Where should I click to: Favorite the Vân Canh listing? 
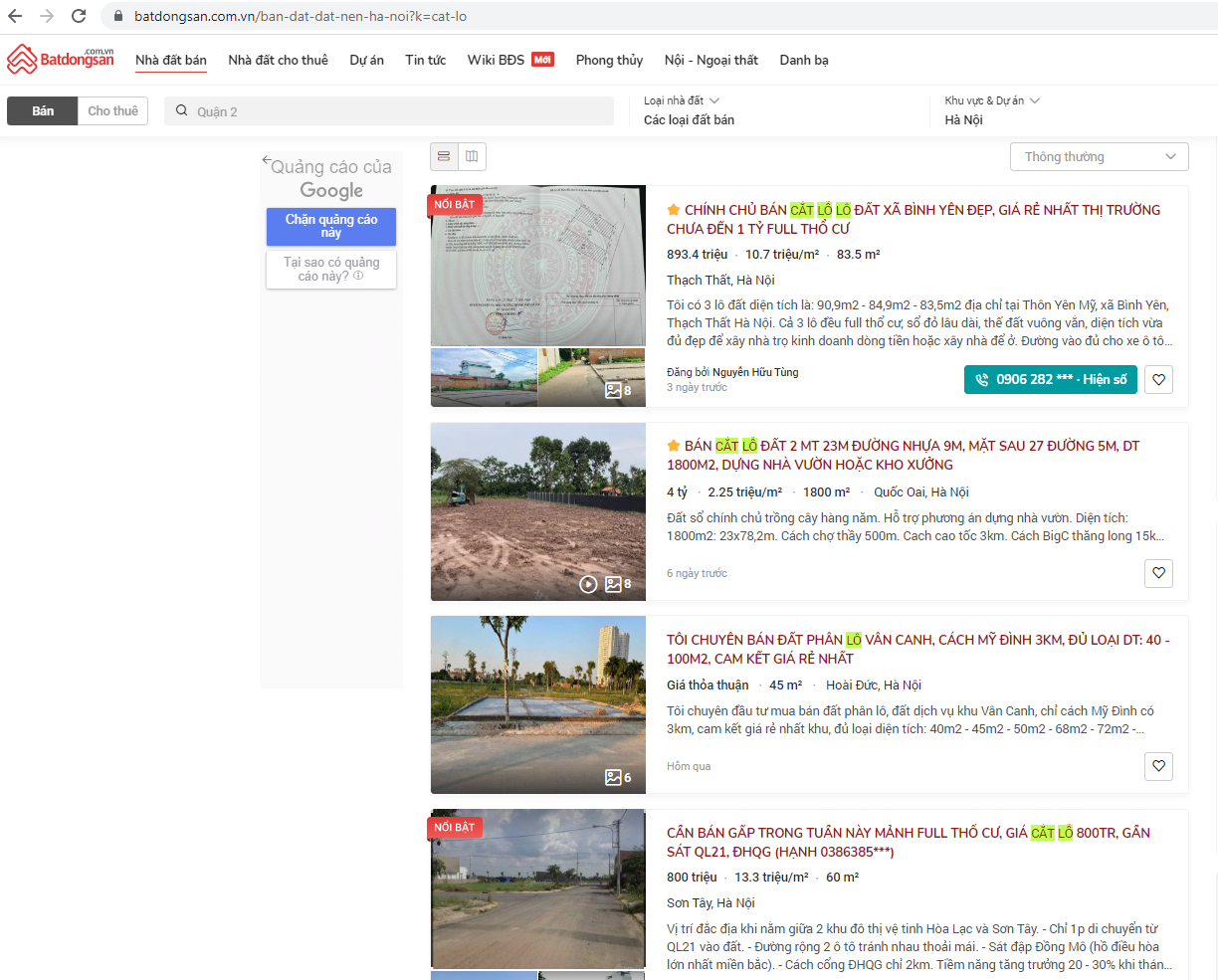pos(1158,766)
